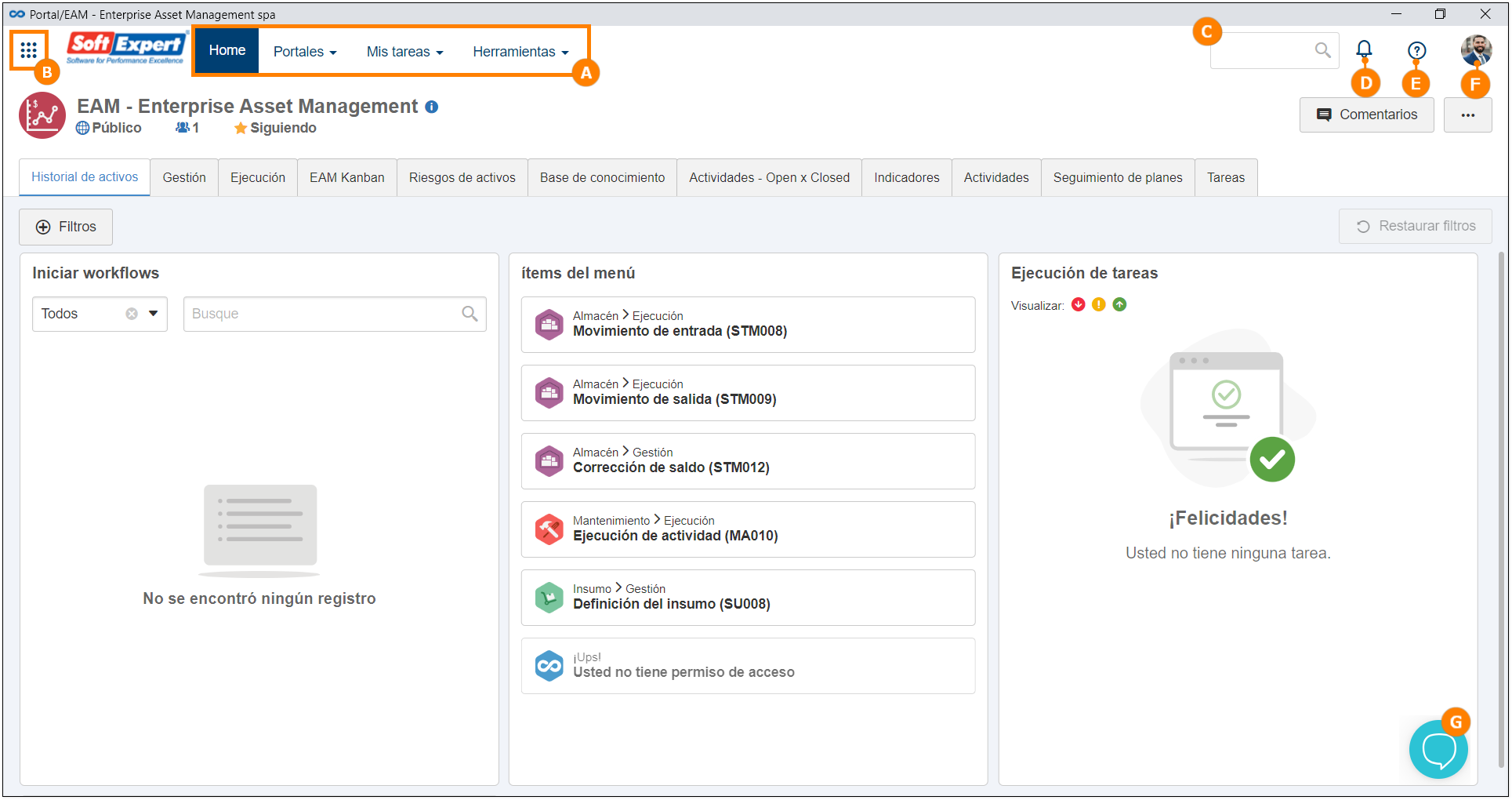The width and height of the screenshot is (1512, 800).
Task: Open Movimiento de salida (STM009)
Action: coord(749,393)
